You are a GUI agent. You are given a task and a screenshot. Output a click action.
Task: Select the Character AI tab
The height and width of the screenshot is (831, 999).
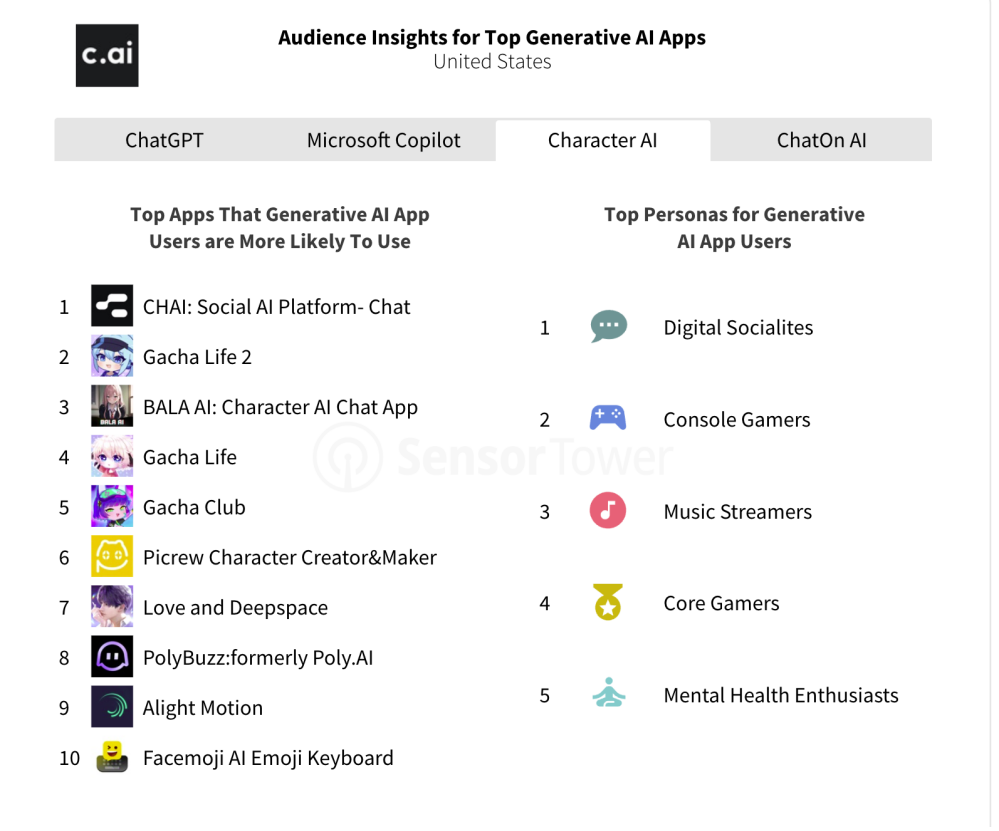click(x=603, y=140)
